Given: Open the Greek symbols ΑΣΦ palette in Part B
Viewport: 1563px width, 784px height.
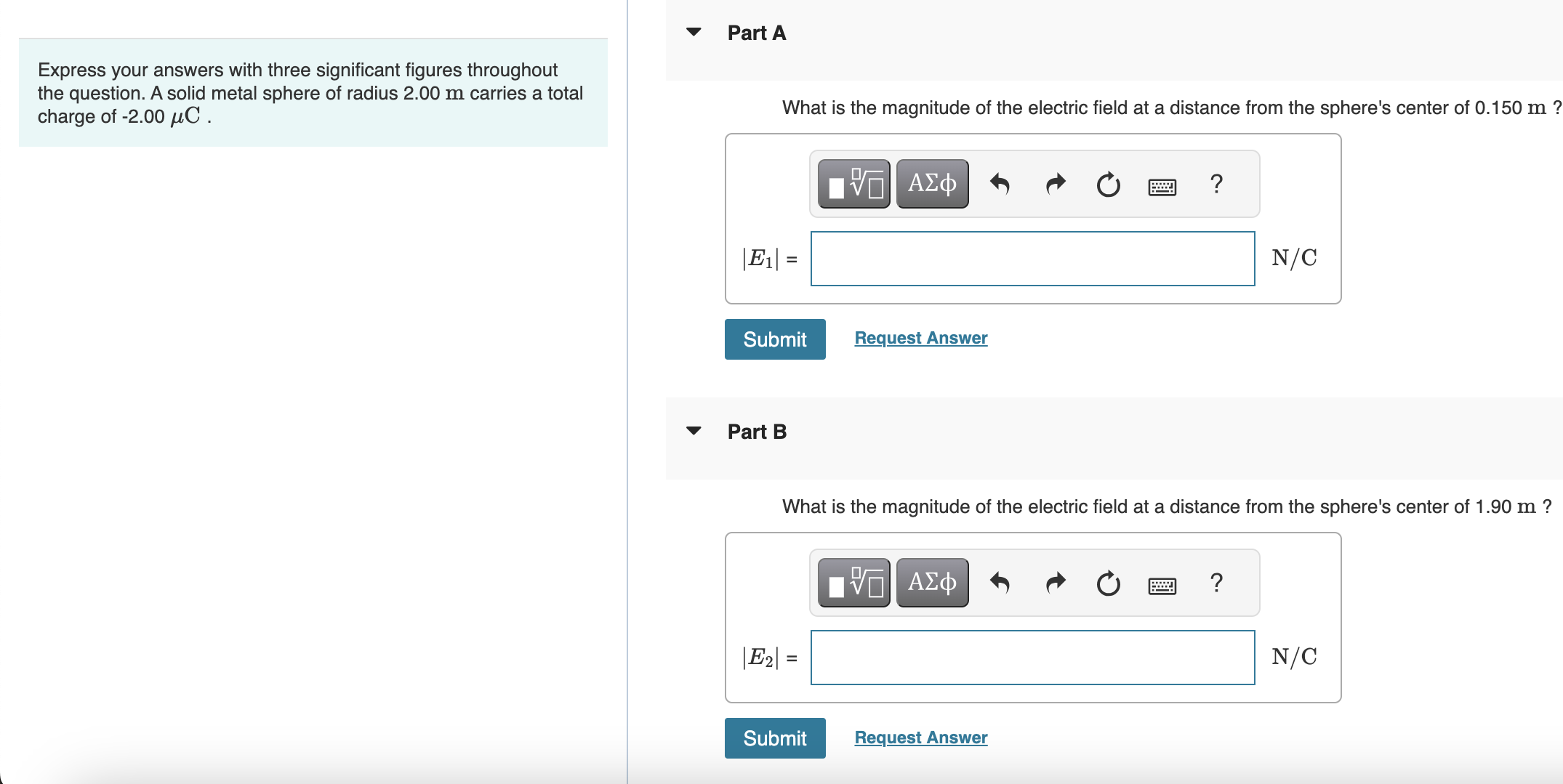Looking at the screenshot, I should tap(931, 582).
